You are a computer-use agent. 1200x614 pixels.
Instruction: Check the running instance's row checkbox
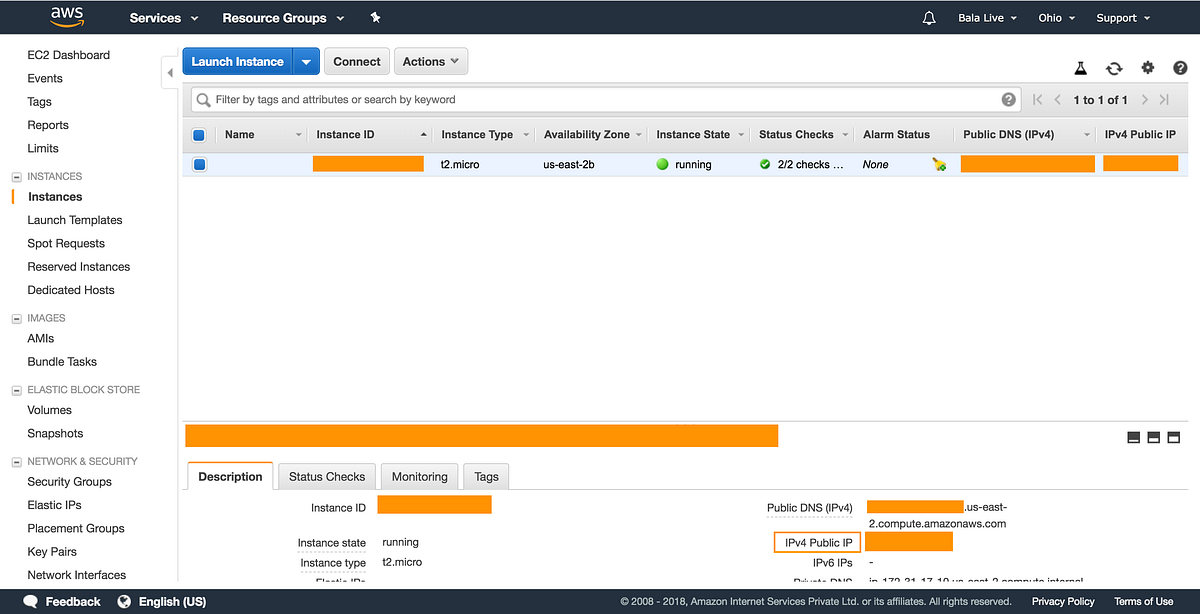(x=199, y=164)
